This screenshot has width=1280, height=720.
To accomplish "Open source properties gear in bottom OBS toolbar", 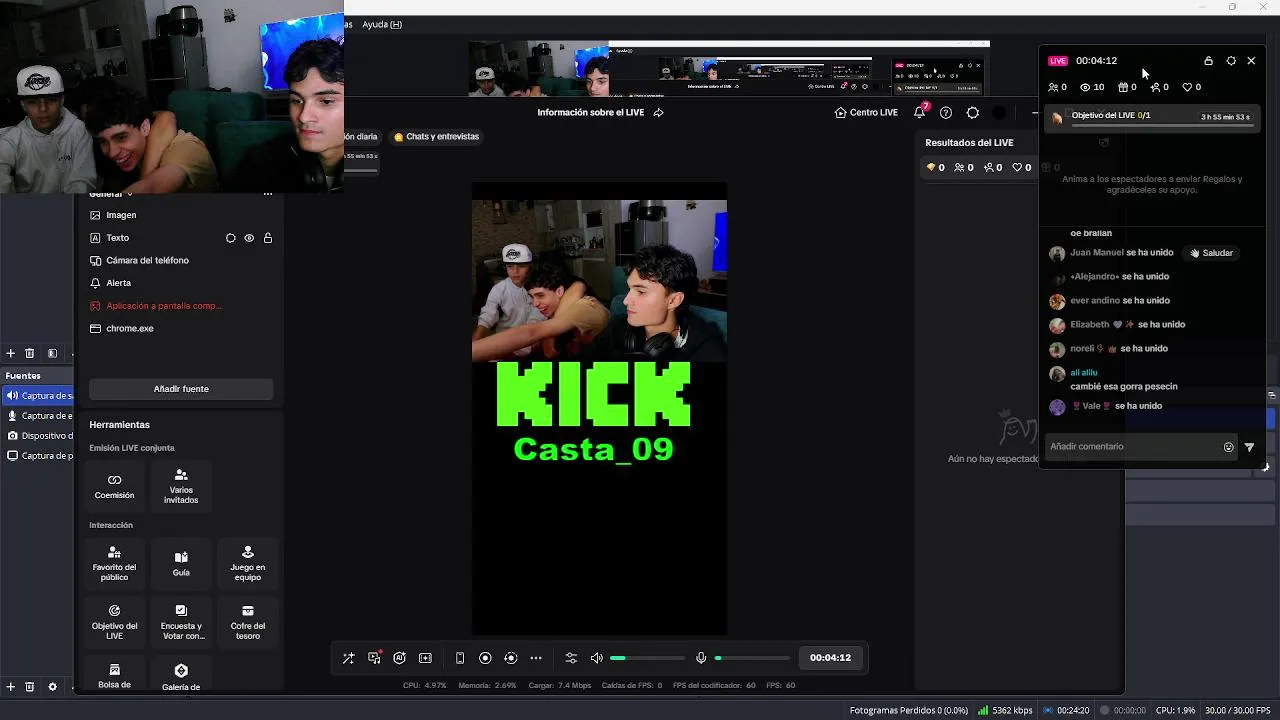I will pyautogui.click(x=52, y=687).
